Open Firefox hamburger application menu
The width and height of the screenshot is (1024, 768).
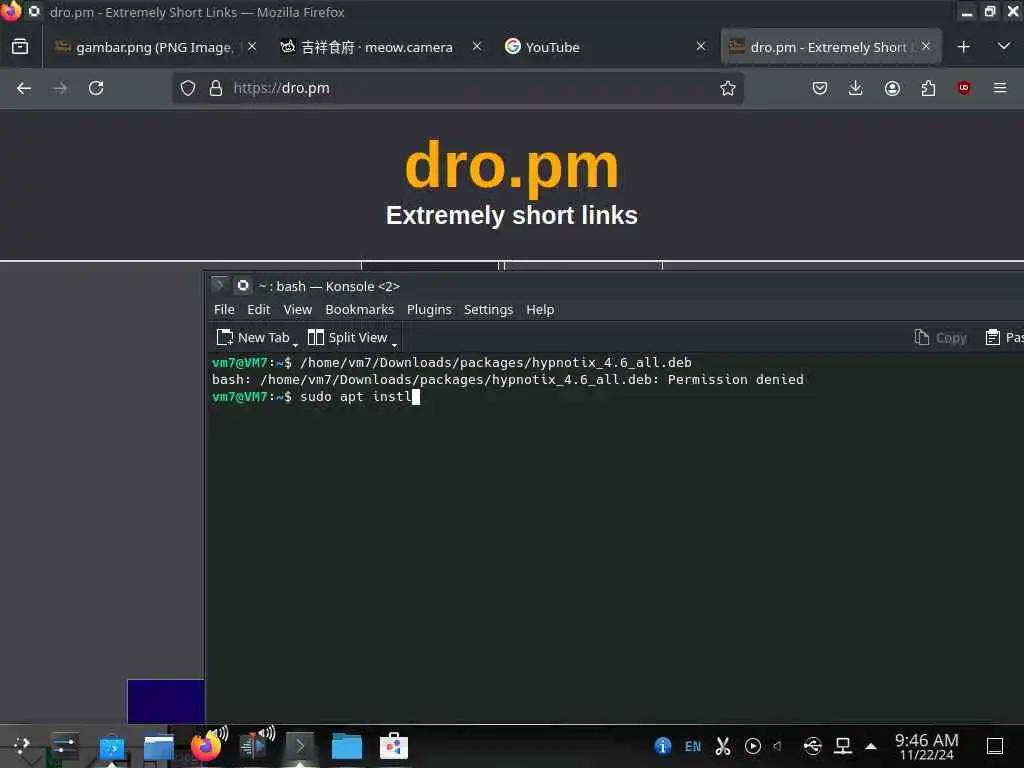(1000, 88)
